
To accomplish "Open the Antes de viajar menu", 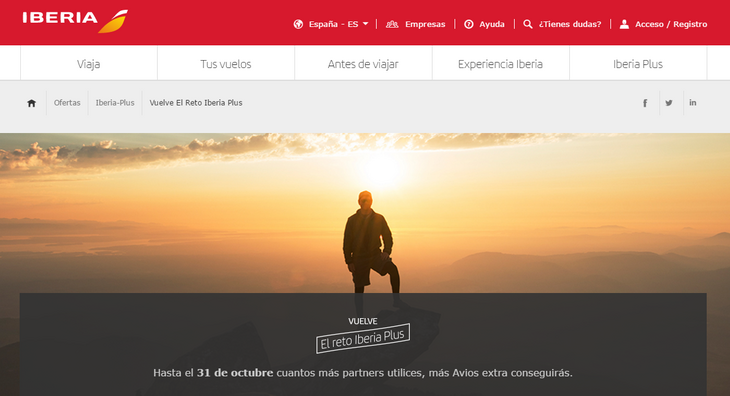I will click(x=363, y=64).
